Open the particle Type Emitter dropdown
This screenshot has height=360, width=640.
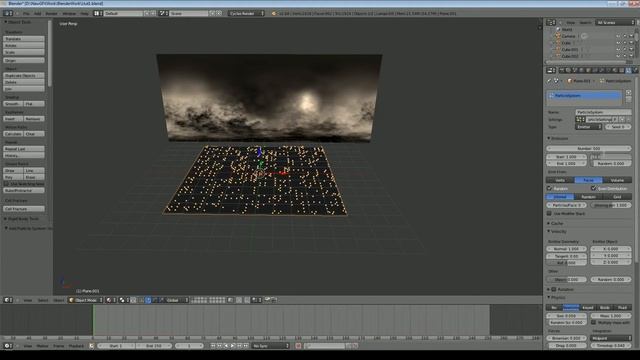pyautogui.click(x=588, y=127)
